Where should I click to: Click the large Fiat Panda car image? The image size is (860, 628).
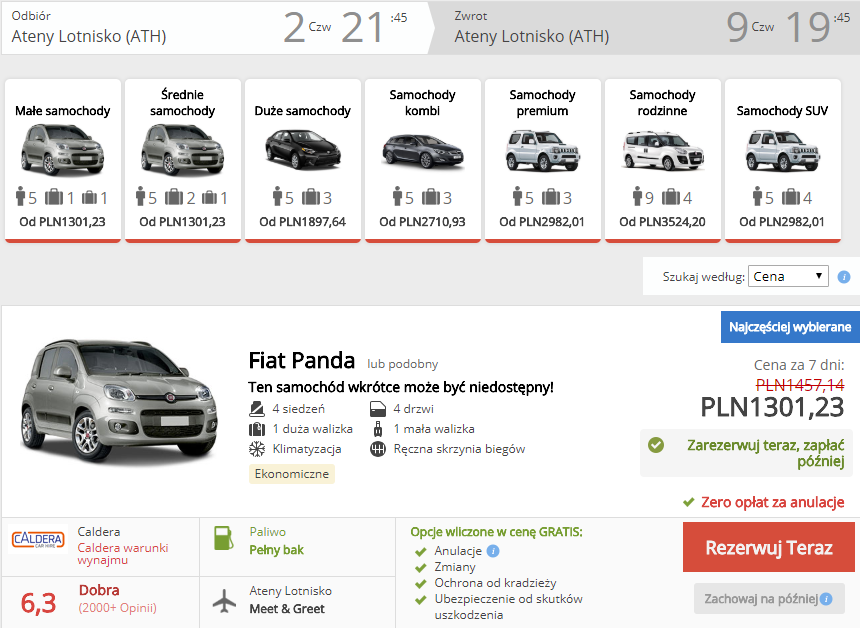[120, 402]
